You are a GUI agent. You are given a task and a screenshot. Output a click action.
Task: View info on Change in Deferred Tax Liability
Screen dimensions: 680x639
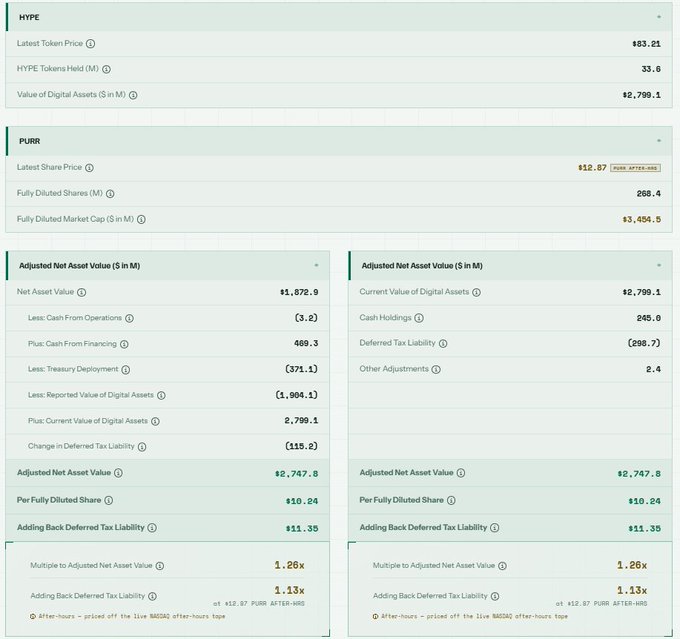(x=142, y=447)
